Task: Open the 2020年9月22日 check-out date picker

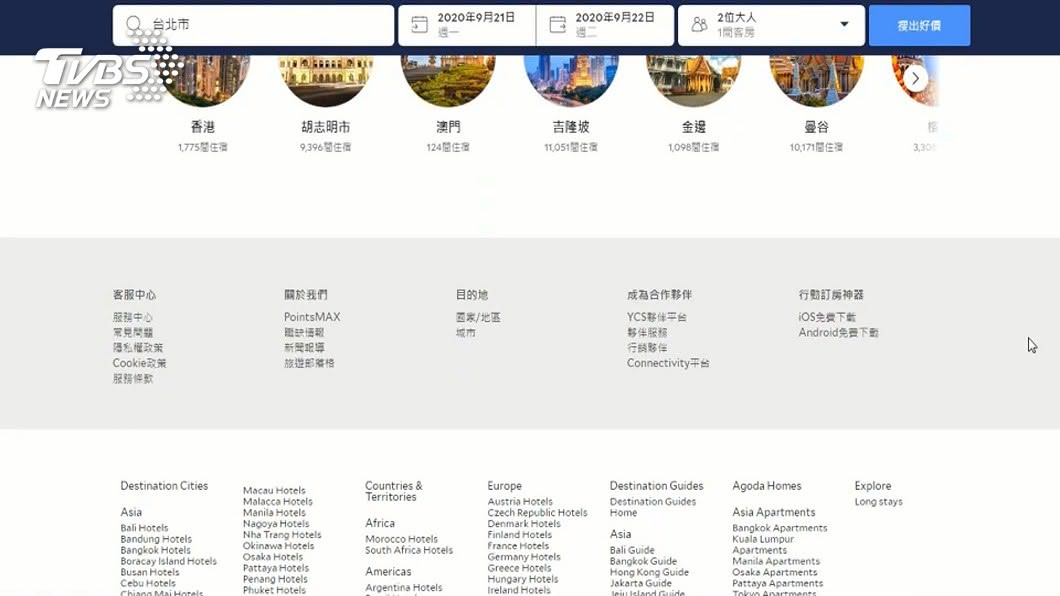Action: pyautogui.click(x=605, y=25)
